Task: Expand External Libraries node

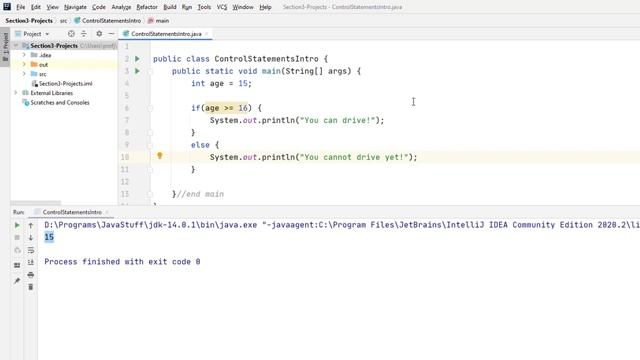Action: 16,93
